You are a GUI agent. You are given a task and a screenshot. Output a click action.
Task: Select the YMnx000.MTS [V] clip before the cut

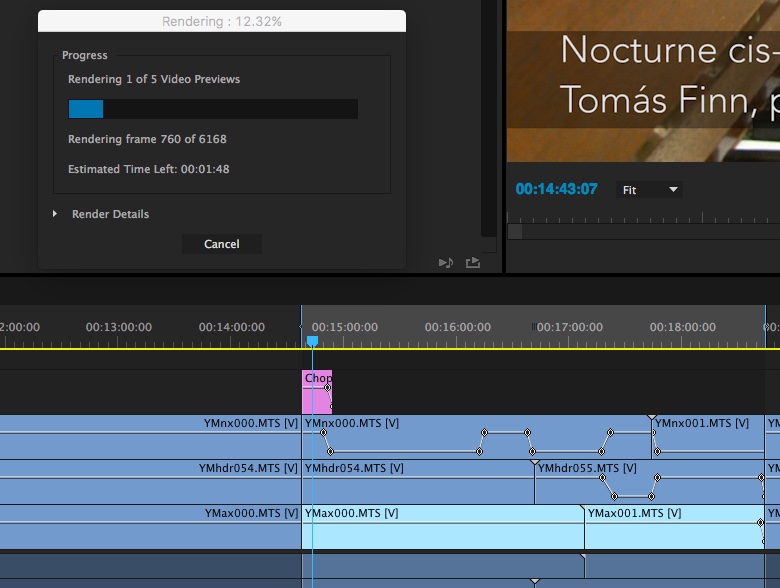(150, 437)
